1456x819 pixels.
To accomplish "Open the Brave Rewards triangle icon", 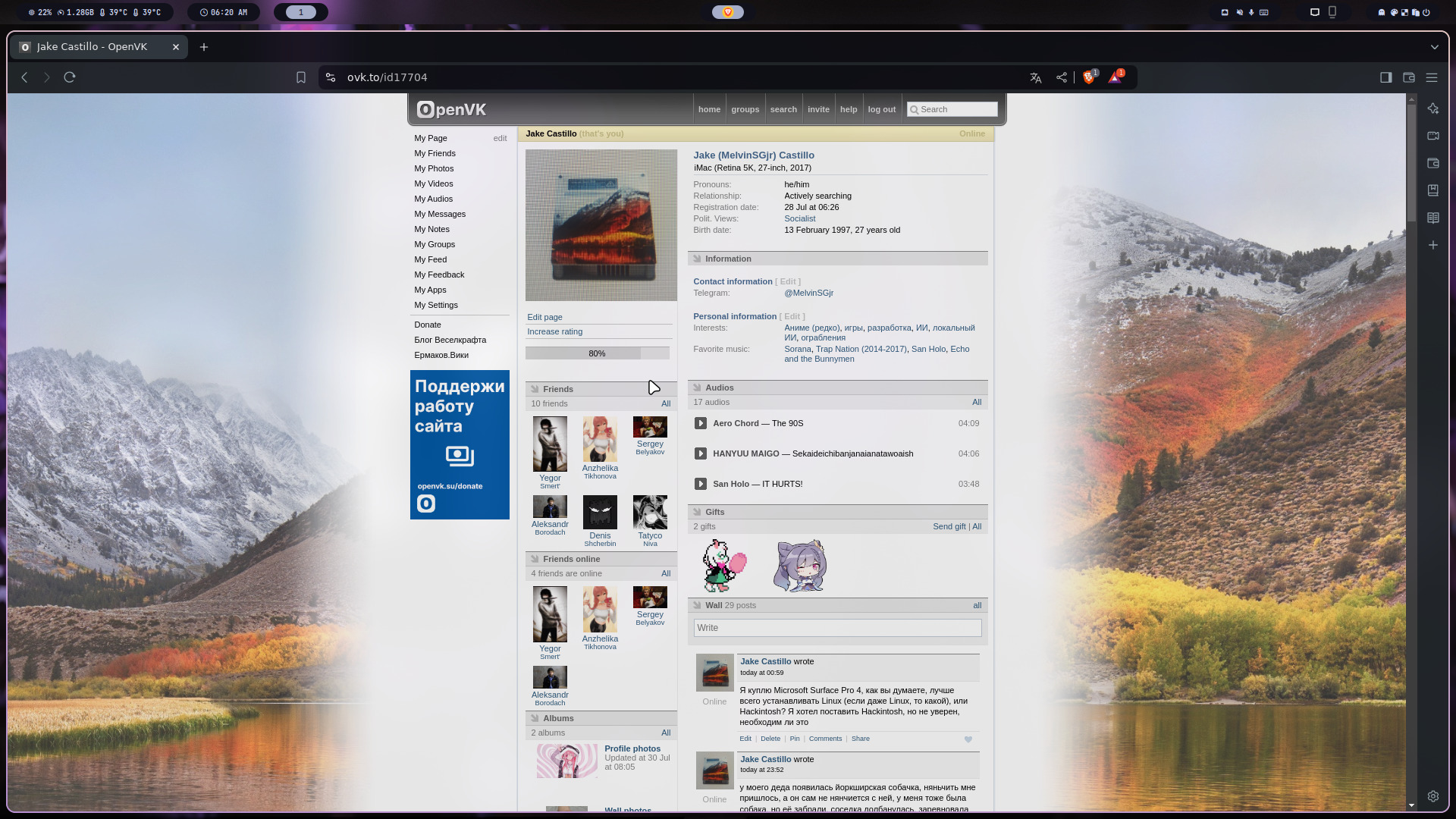I will [1115, 77].
